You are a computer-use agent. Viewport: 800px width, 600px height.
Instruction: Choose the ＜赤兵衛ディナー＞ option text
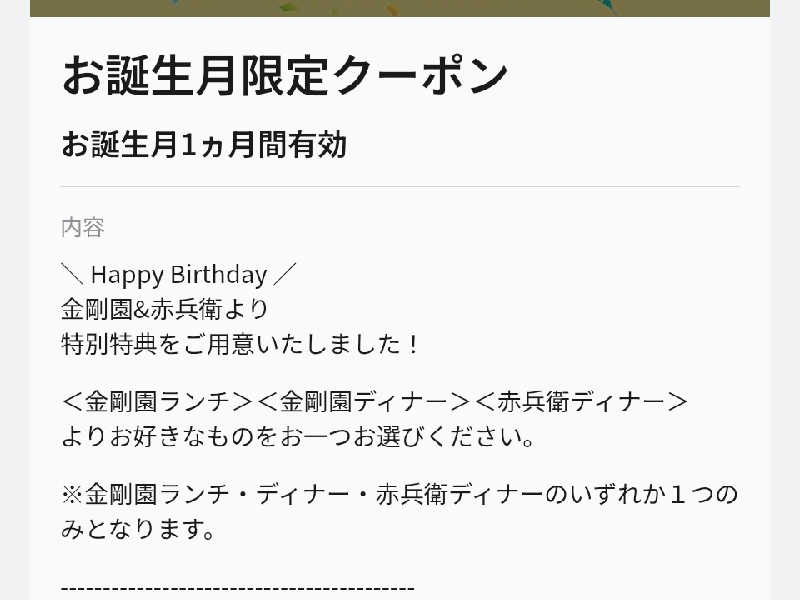point(580,402)
